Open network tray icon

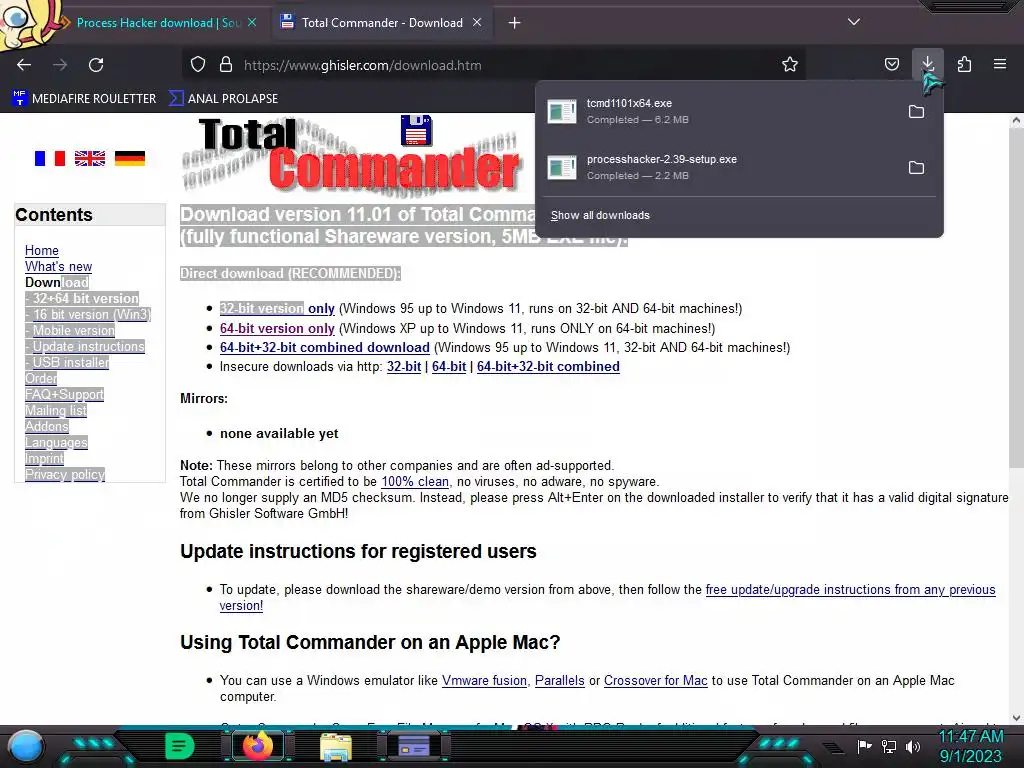pyautogui.click(x=889, y=746)
